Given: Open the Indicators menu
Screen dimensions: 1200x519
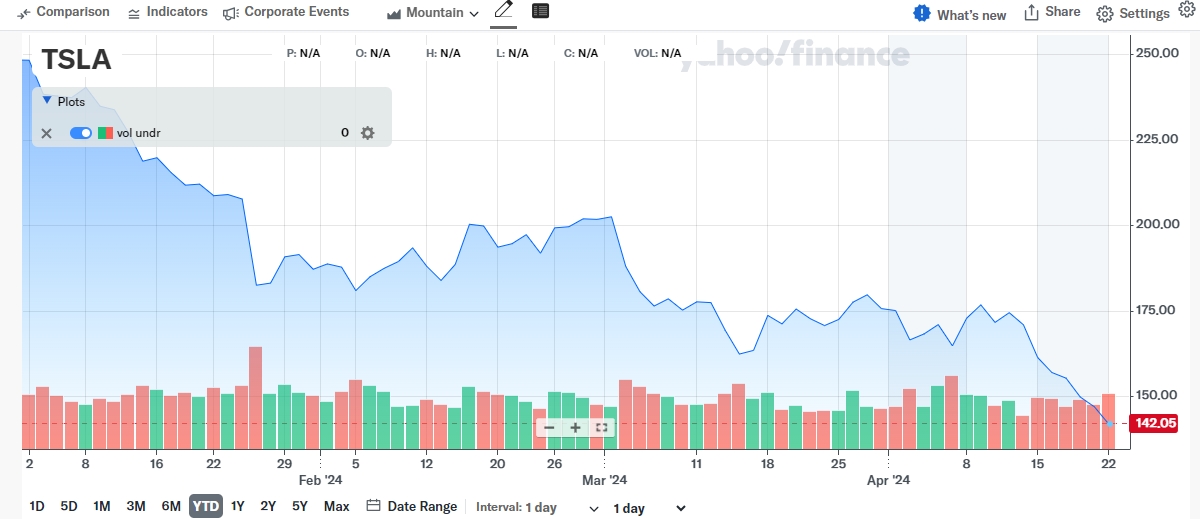Looking at the screenshot, I should [x=168, y=12].
